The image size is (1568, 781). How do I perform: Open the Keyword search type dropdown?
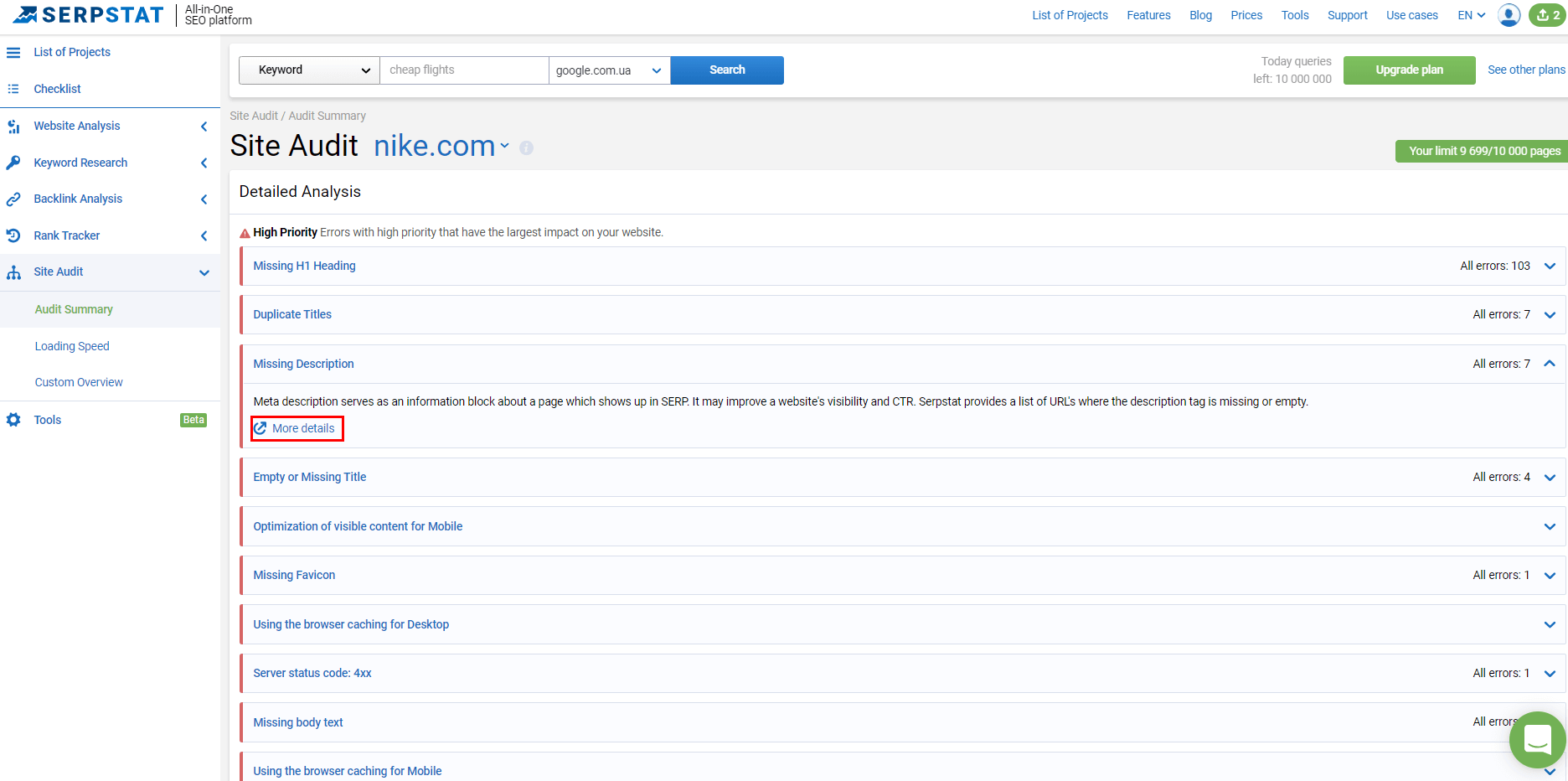[309, 70]
